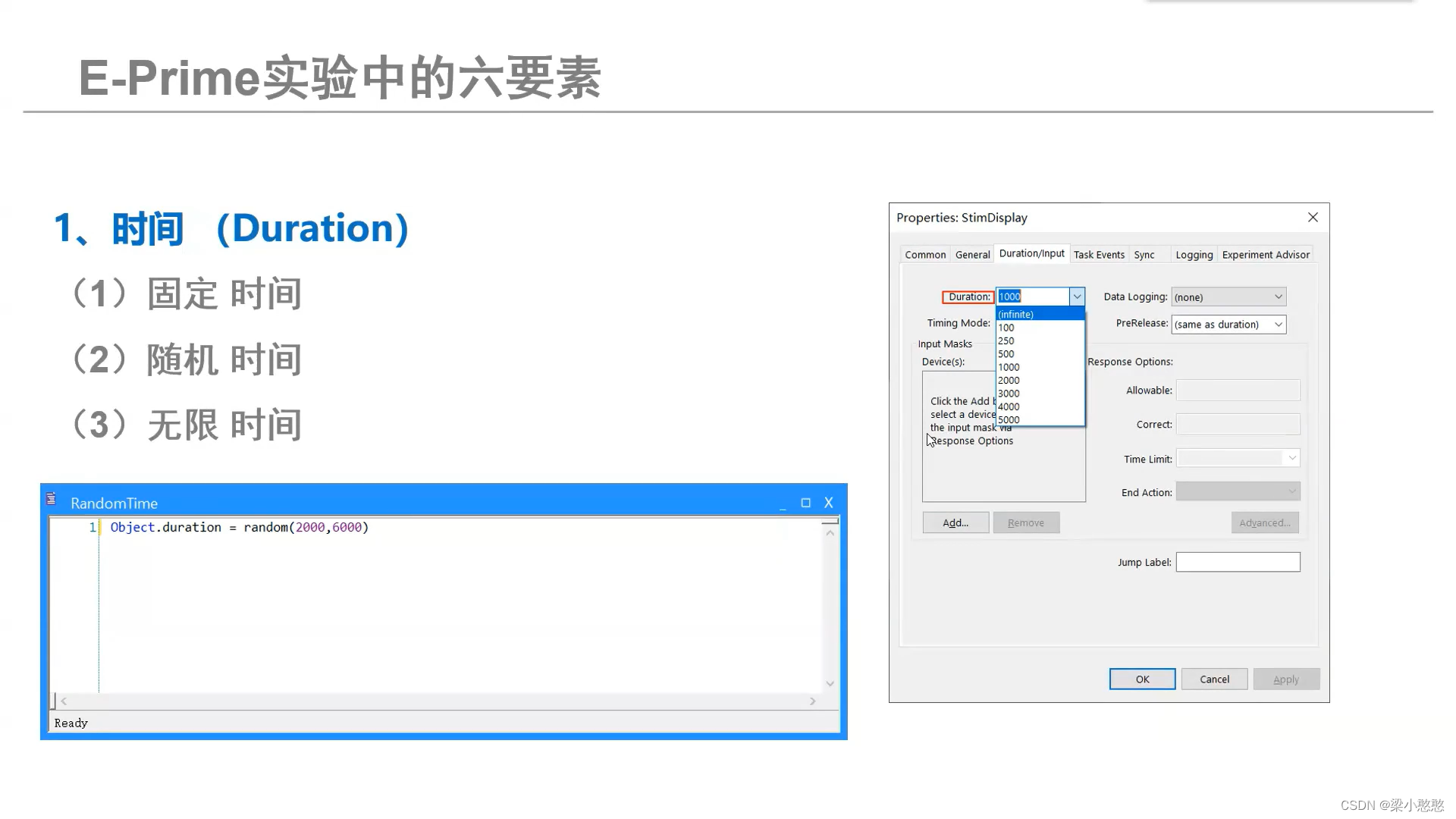1456x819 pixels.
Task: Close the RandomTime script window
Action: (829, 503)
